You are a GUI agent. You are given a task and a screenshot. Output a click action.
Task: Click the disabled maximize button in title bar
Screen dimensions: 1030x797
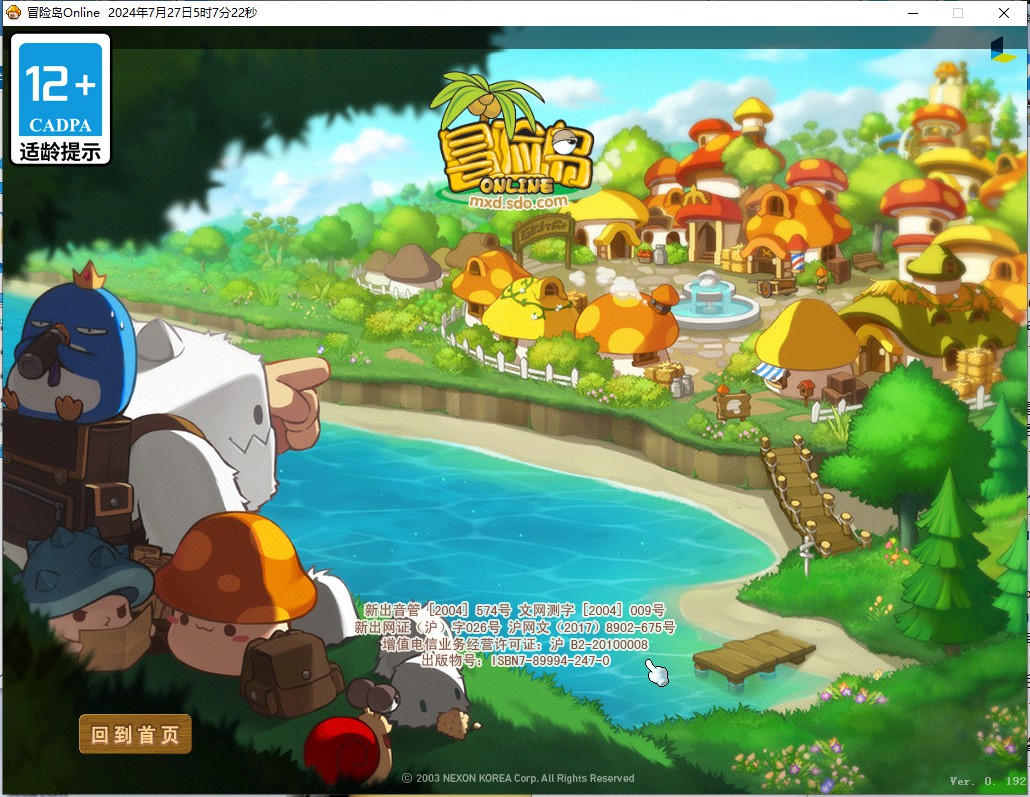pyautogui.click(x=958, y=13)
